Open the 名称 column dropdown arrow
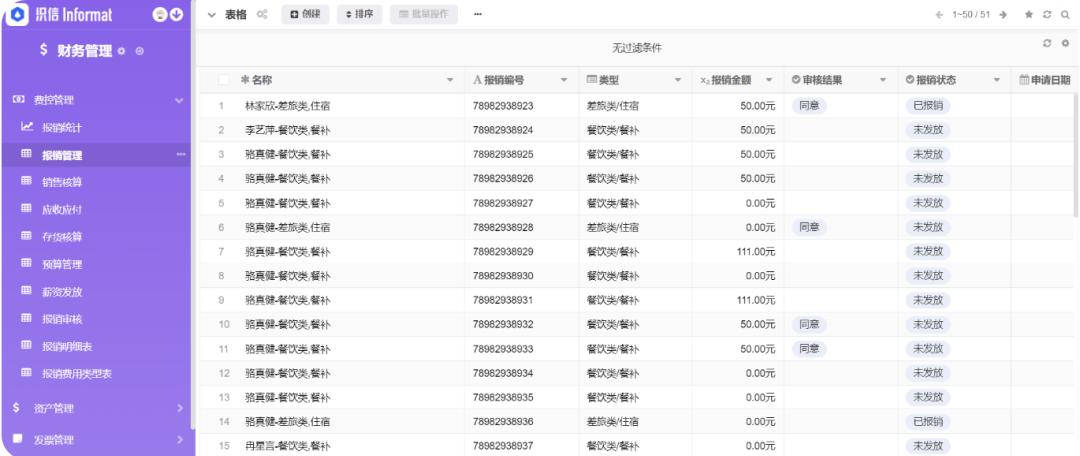This screenshot has width=1080, height=456. point(450,81)
